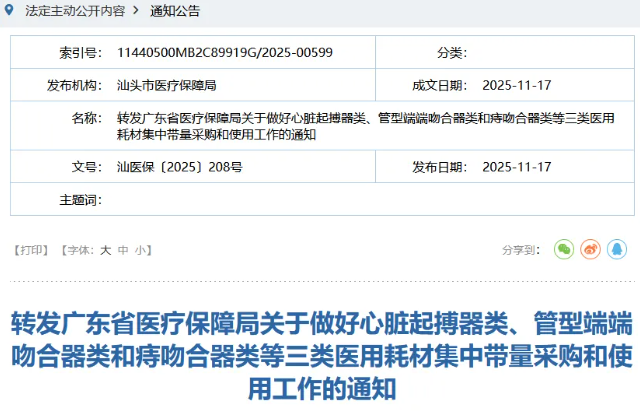The image size is (640, 420).
Task: Share the notice via QQ icon
Action: pyautogui.click(x=617, y=249)
